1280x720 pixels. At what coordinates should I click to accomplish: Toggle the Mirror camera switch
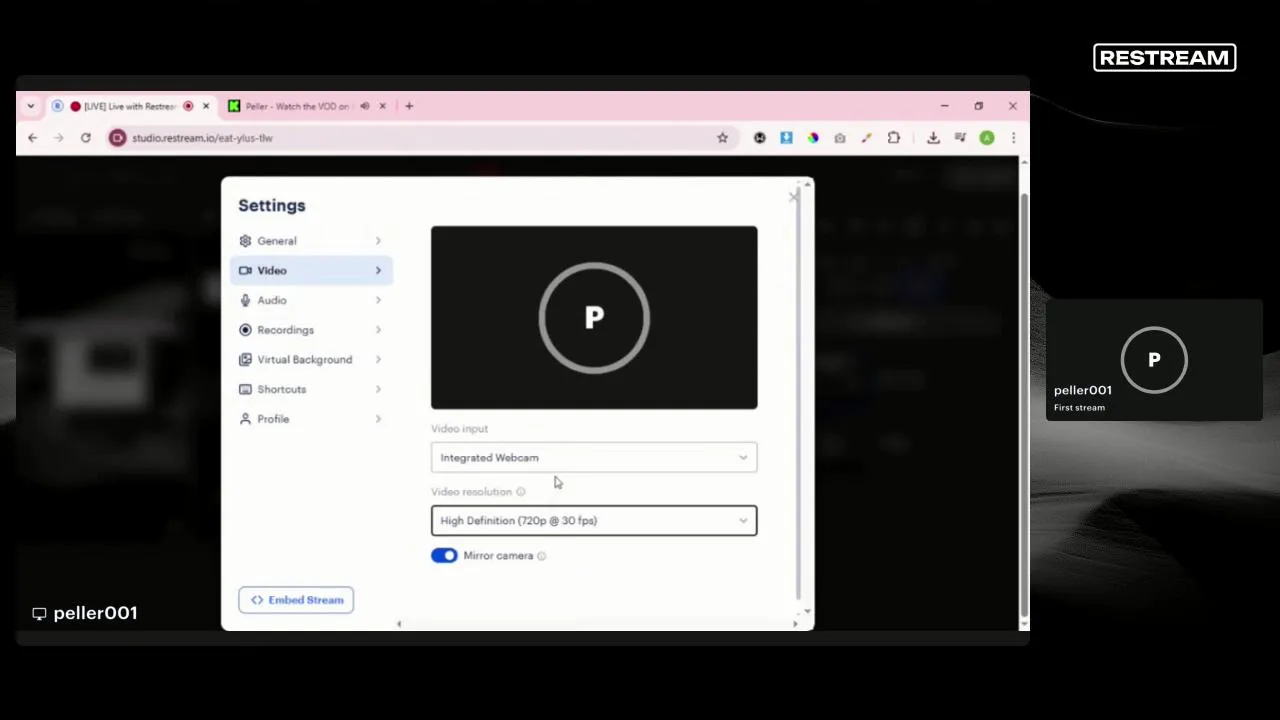point(444,556)
